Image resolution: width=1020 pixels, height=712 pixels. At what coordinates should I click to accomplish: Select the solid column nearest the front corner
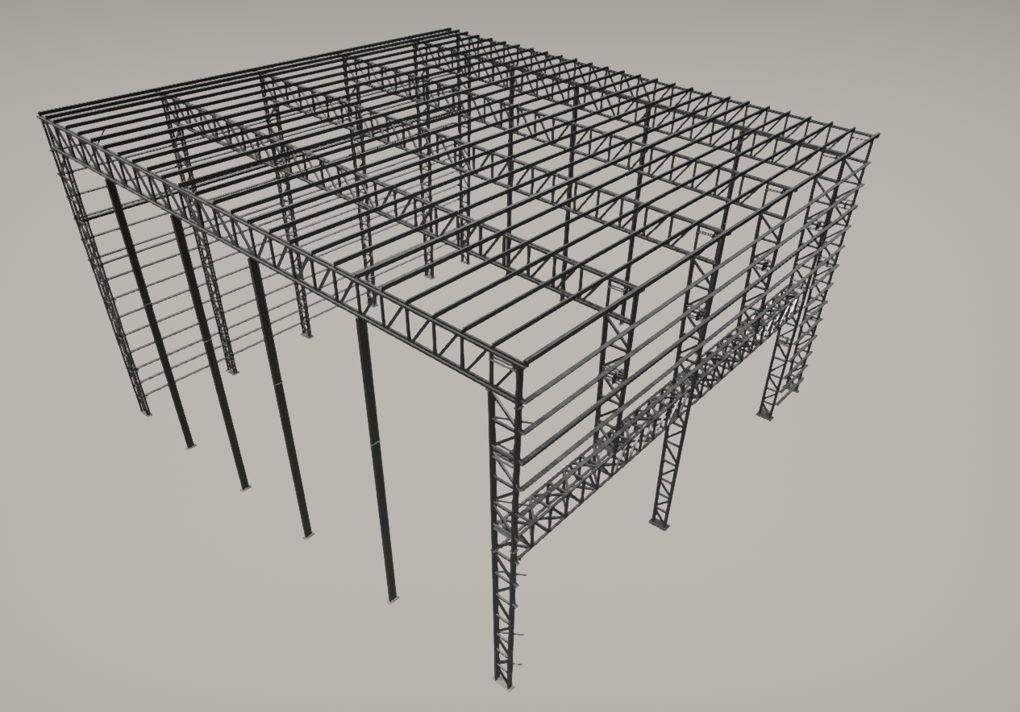coord(377,460)
